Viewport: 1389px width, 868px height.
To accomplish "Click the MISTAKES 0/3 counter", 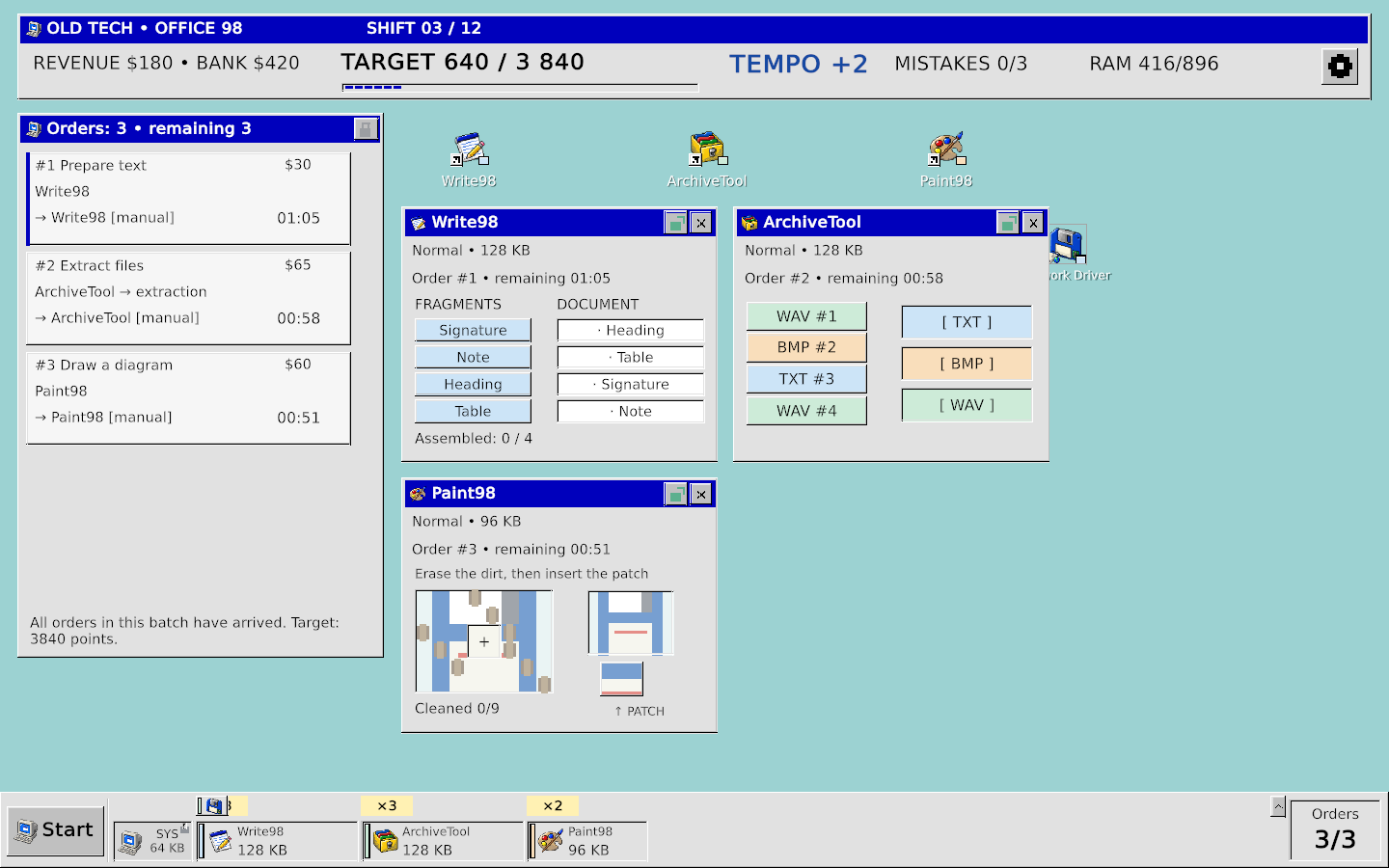I will [961, 64].
